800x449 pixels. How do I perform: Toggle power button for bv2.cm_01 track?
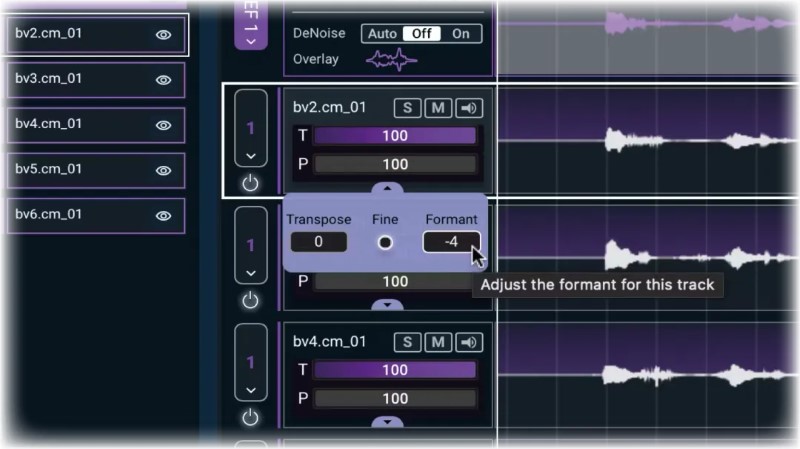250,183
